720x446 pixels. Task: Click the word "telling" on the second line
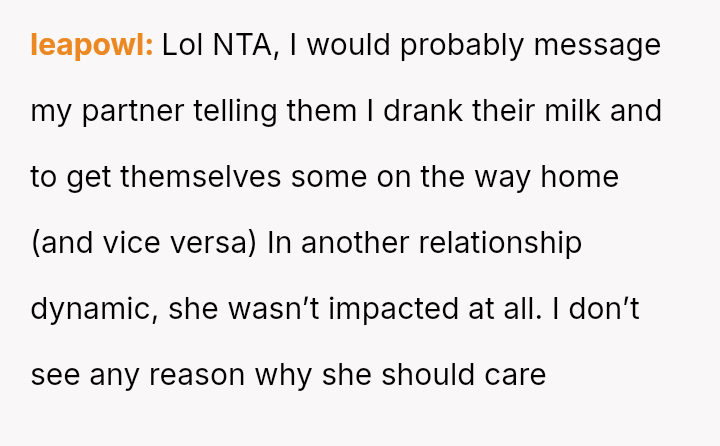pos(235,111)
